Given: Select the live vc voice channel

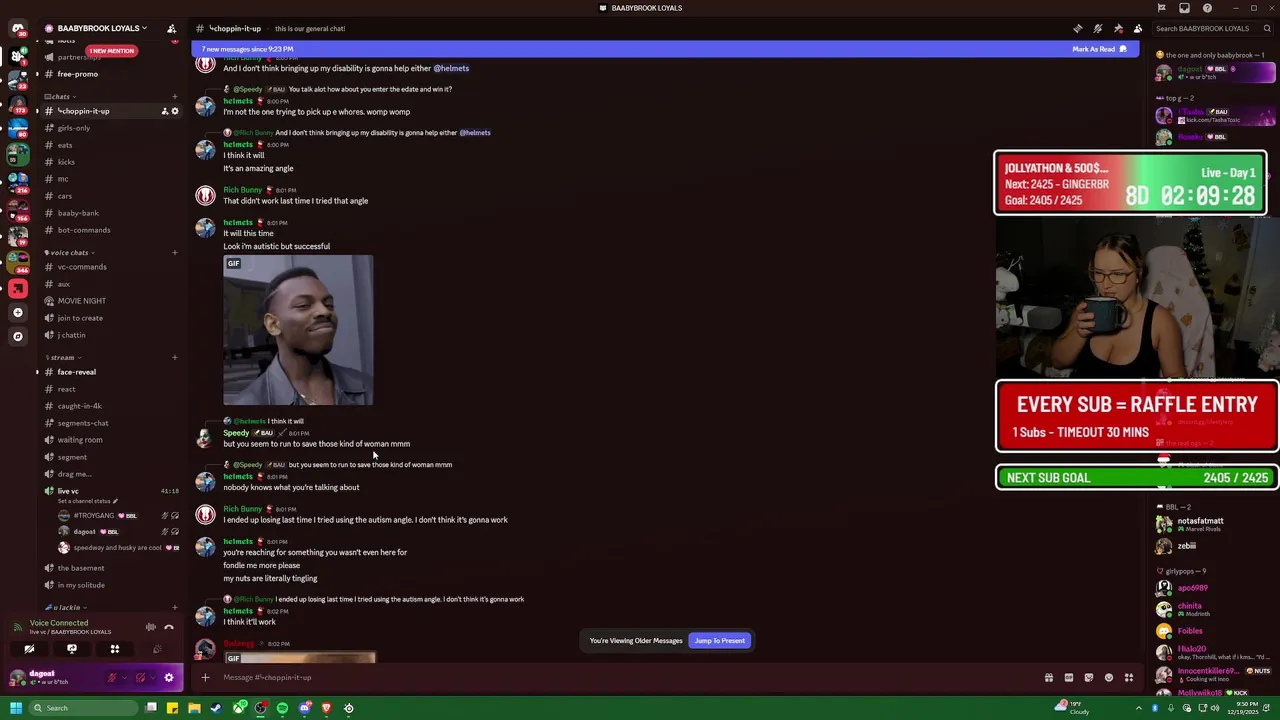Looking at the screenshot, I should 110,491.
